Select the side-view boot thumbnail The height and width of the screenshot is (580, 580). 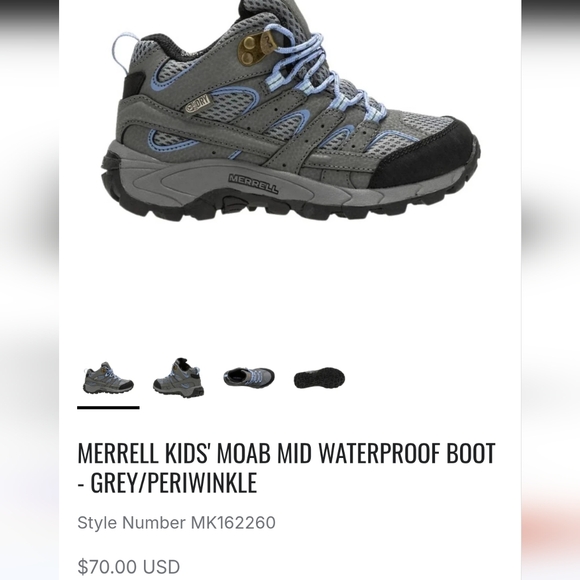click(108, 378)
